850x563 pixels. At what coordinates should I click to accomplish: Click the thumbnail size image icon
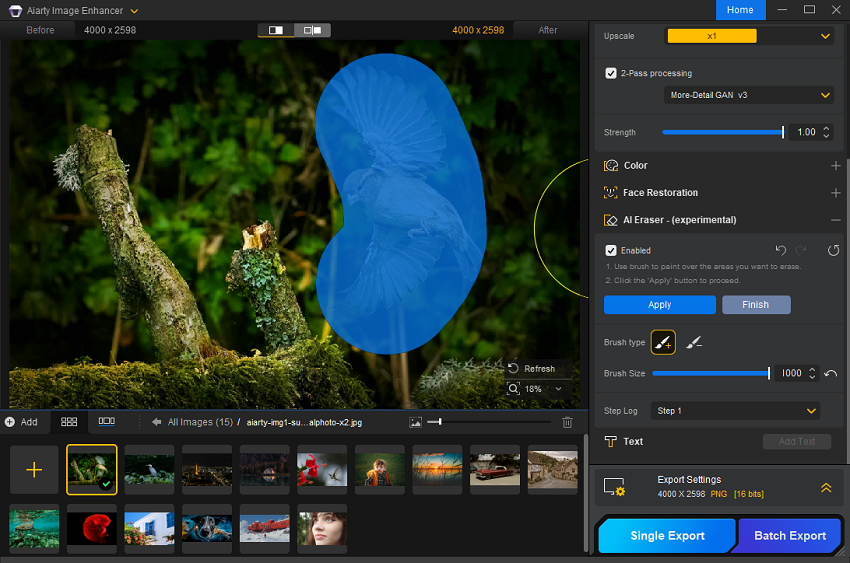pyautogui.click(x=415, y=422)
